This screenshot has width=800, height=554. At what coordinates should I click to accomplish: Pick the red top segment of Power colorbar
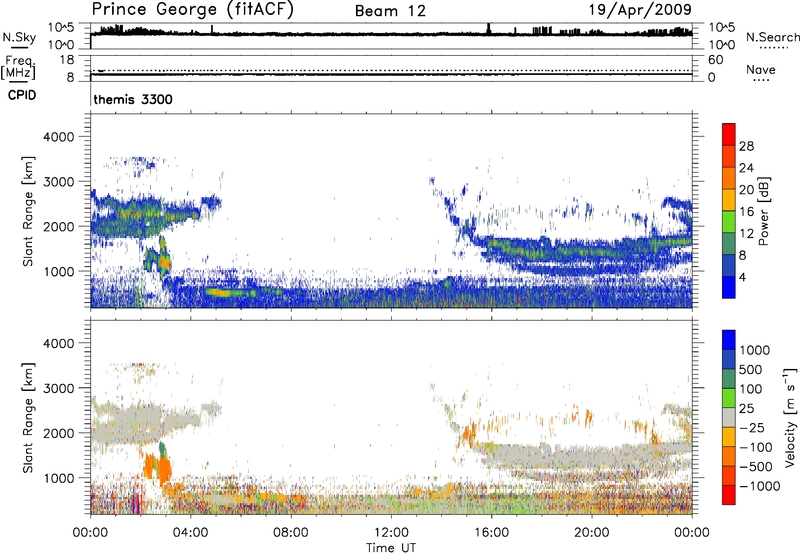tap(729, 134)
